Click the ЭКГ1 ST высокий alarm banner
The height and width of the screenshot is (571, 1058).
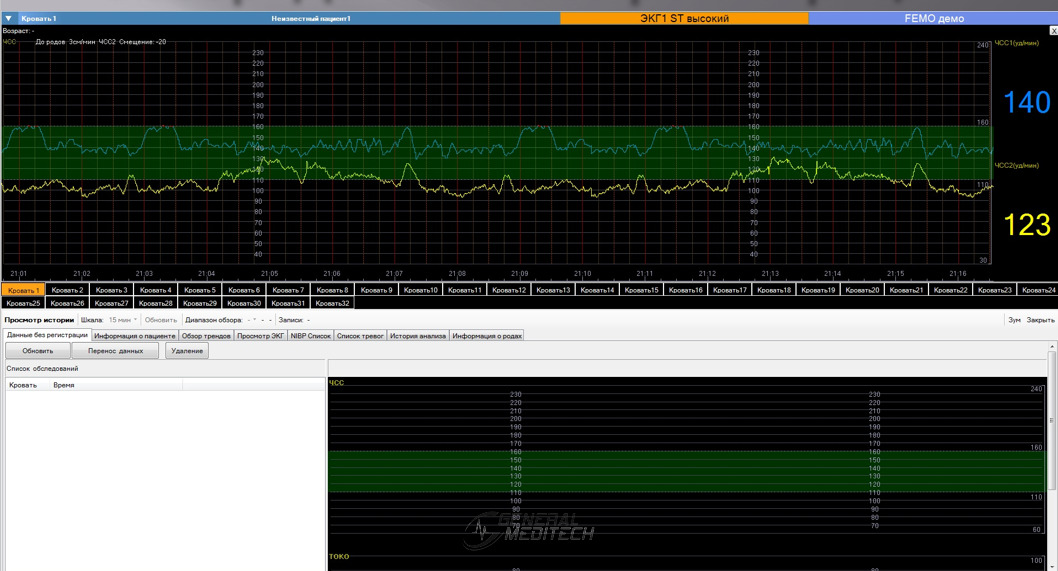point(684,18)
